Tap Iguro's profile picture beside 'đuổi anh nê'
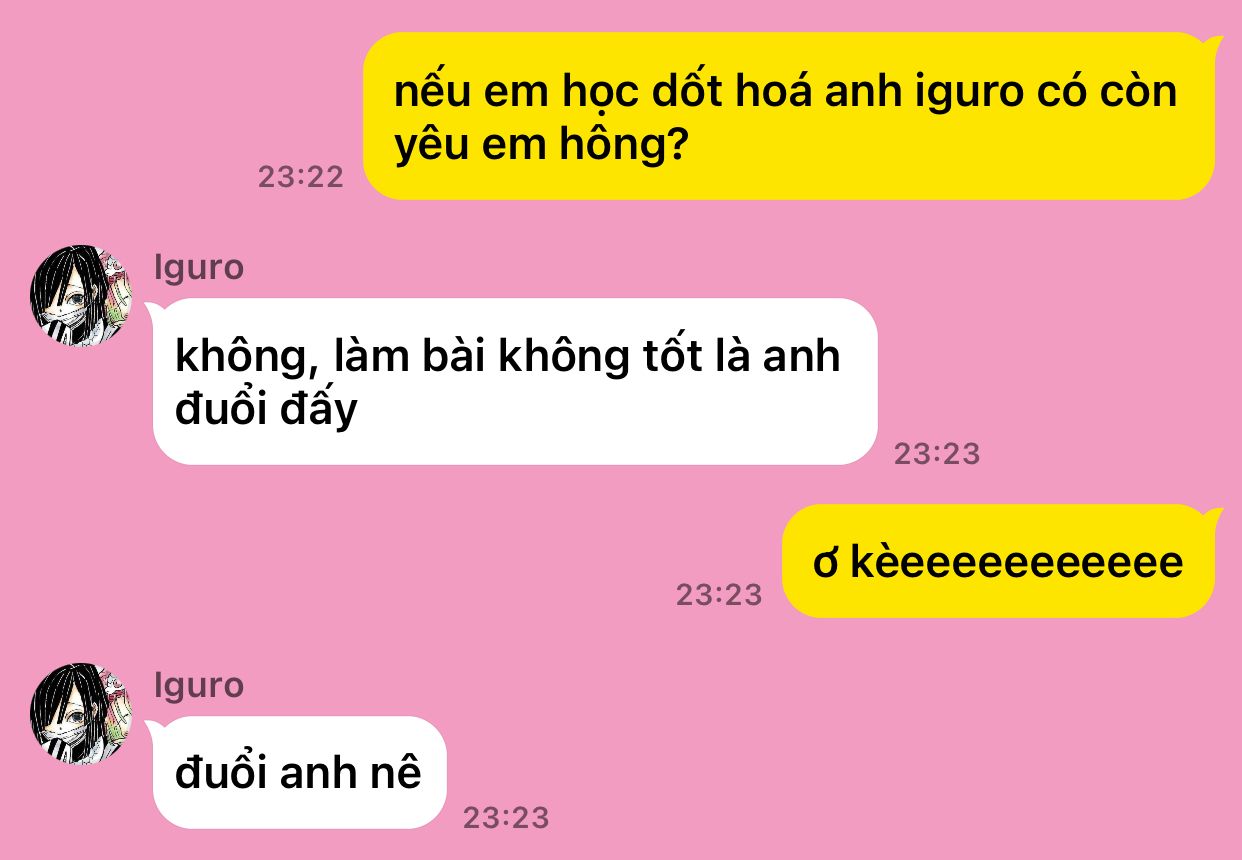The height and width of the screenshot is (860, 1242). click(81, 713)
